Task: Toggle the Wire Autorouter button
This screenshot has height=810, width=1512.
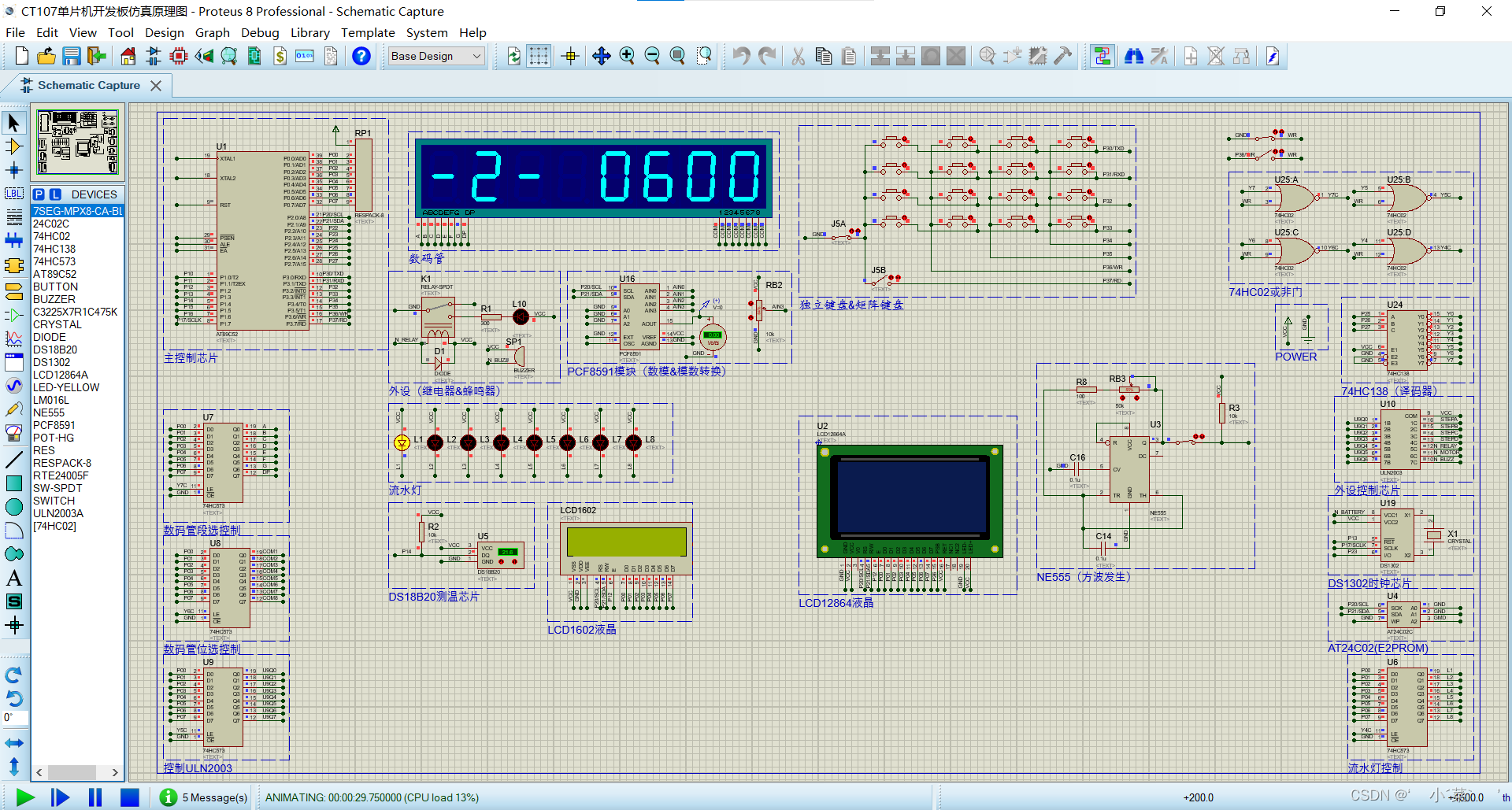Action: pyautogui.click(x=1102, y=56)
